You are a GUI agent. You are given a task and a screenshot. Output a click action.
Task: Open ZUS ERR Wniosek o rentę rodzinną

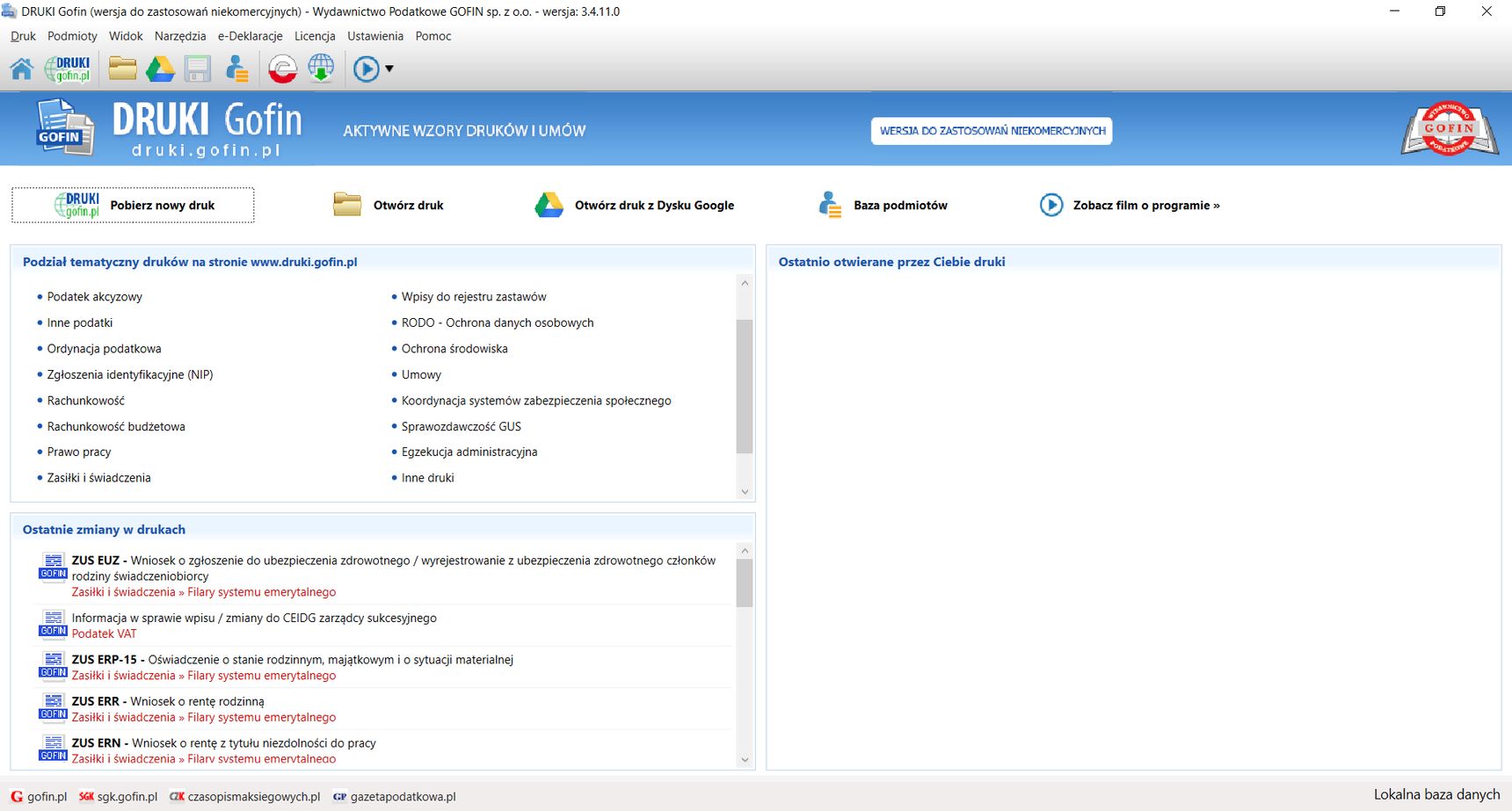coord(168,701)
